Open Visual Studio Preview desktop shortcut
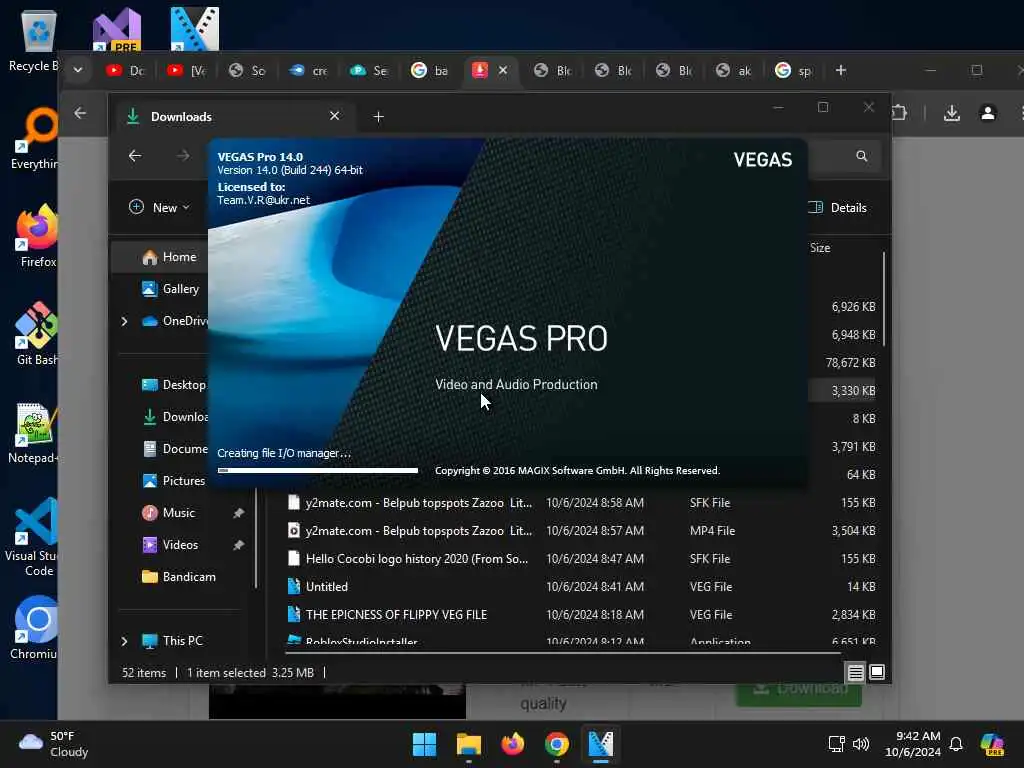Screen dimensions: 1024x768 (116, 29)
